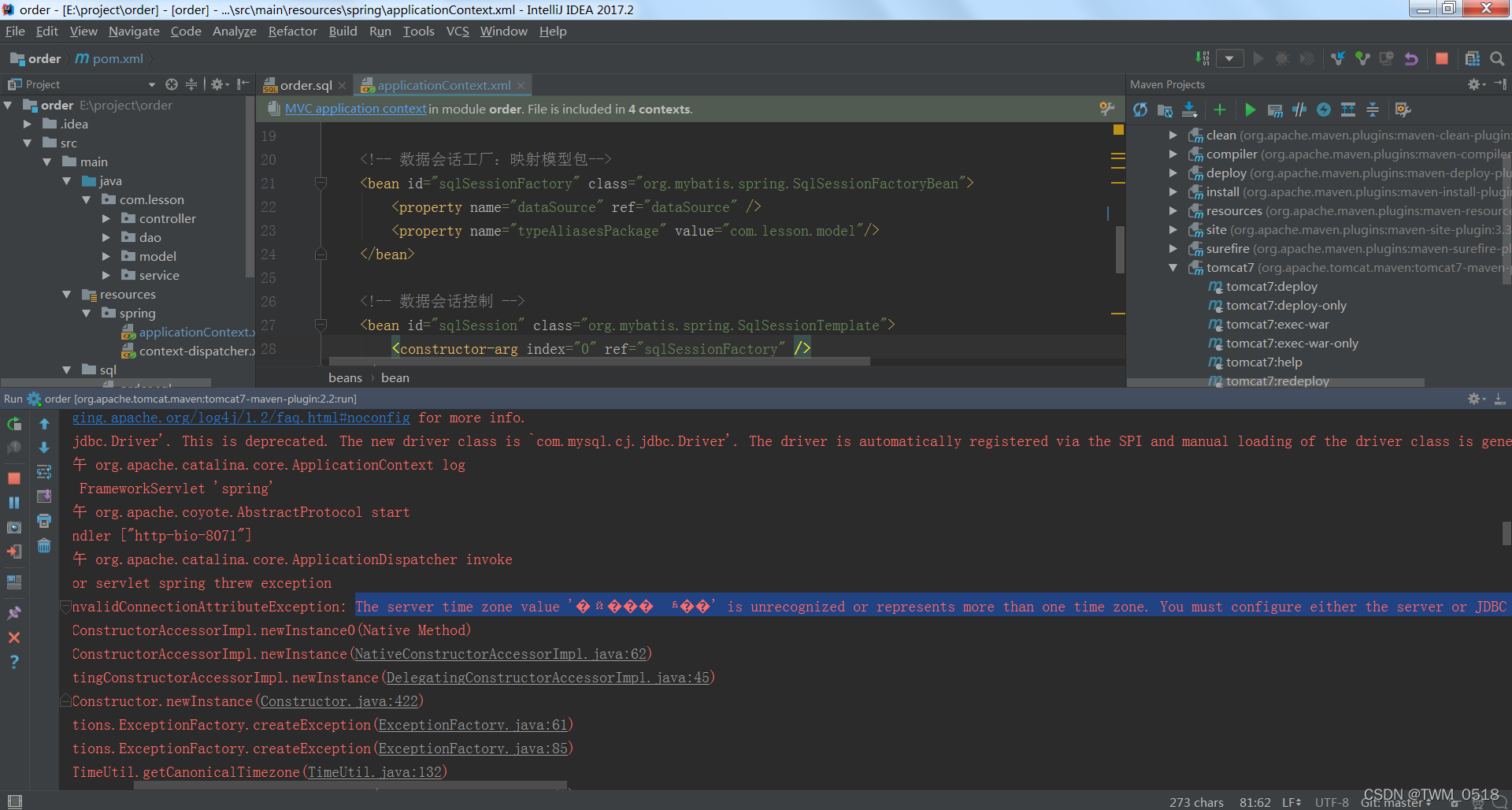Open the VCS menu

click(x=458, y=32)
